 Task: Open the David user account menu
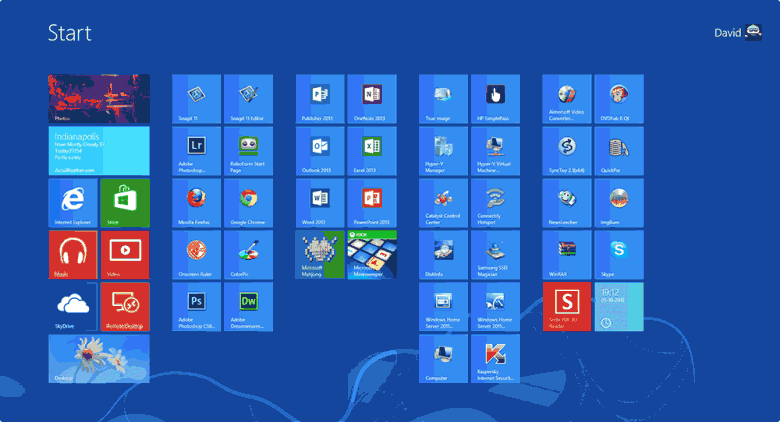tap(738, 33)
